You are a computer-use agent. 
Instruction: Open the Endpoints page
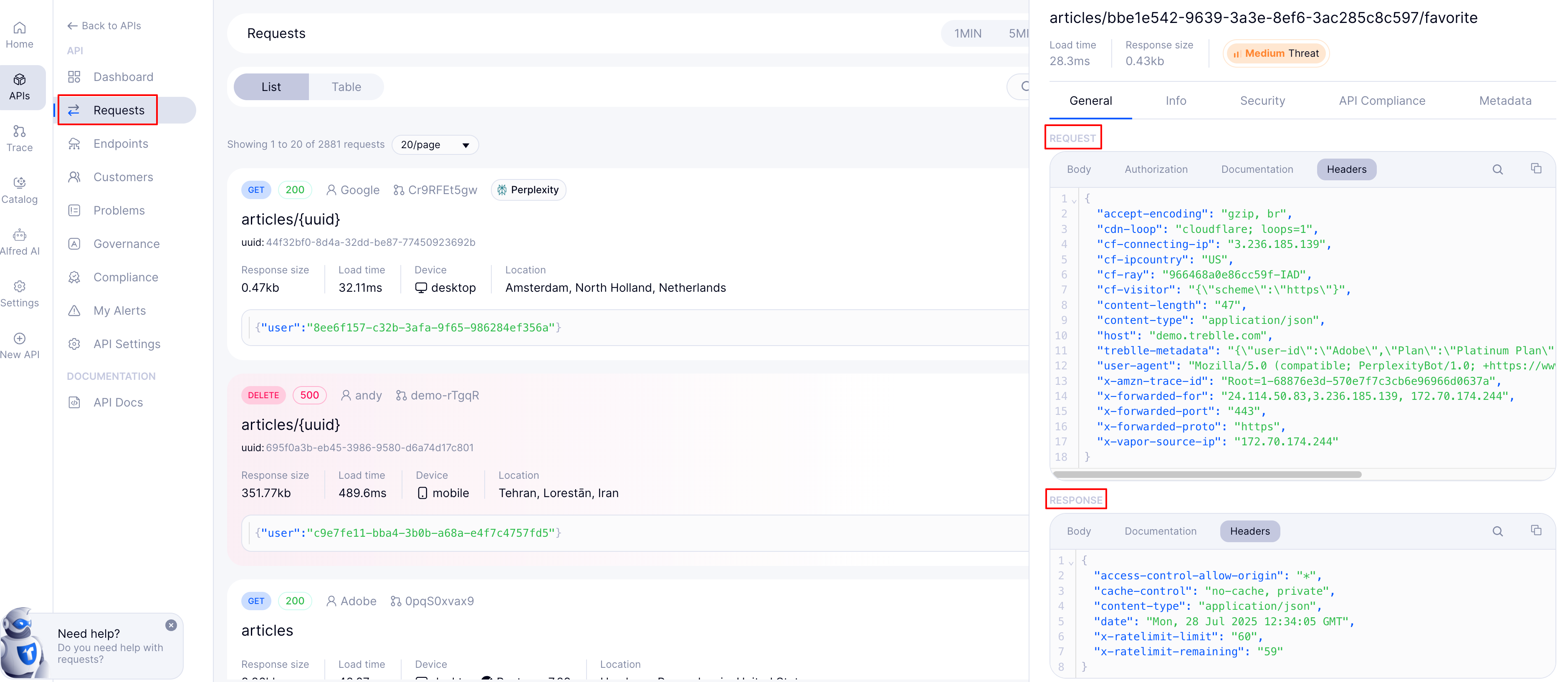pyautogui.click(x=121, y=144)
